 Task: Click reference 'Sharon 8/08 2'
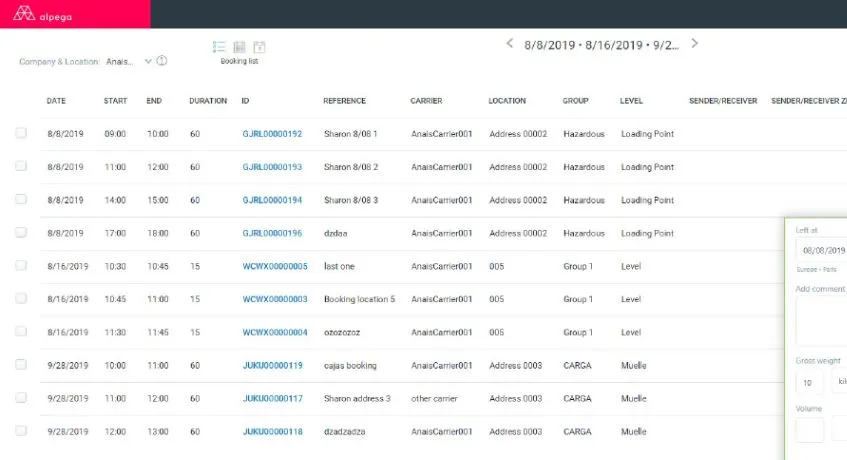pos(351,167)
